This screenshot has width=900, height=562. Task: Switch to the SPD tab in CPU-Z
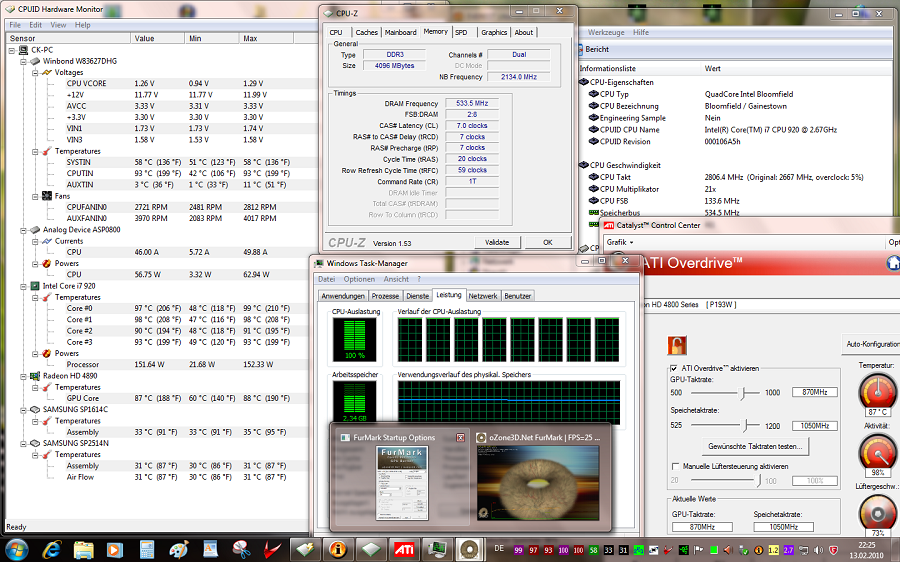pos(461,33)
